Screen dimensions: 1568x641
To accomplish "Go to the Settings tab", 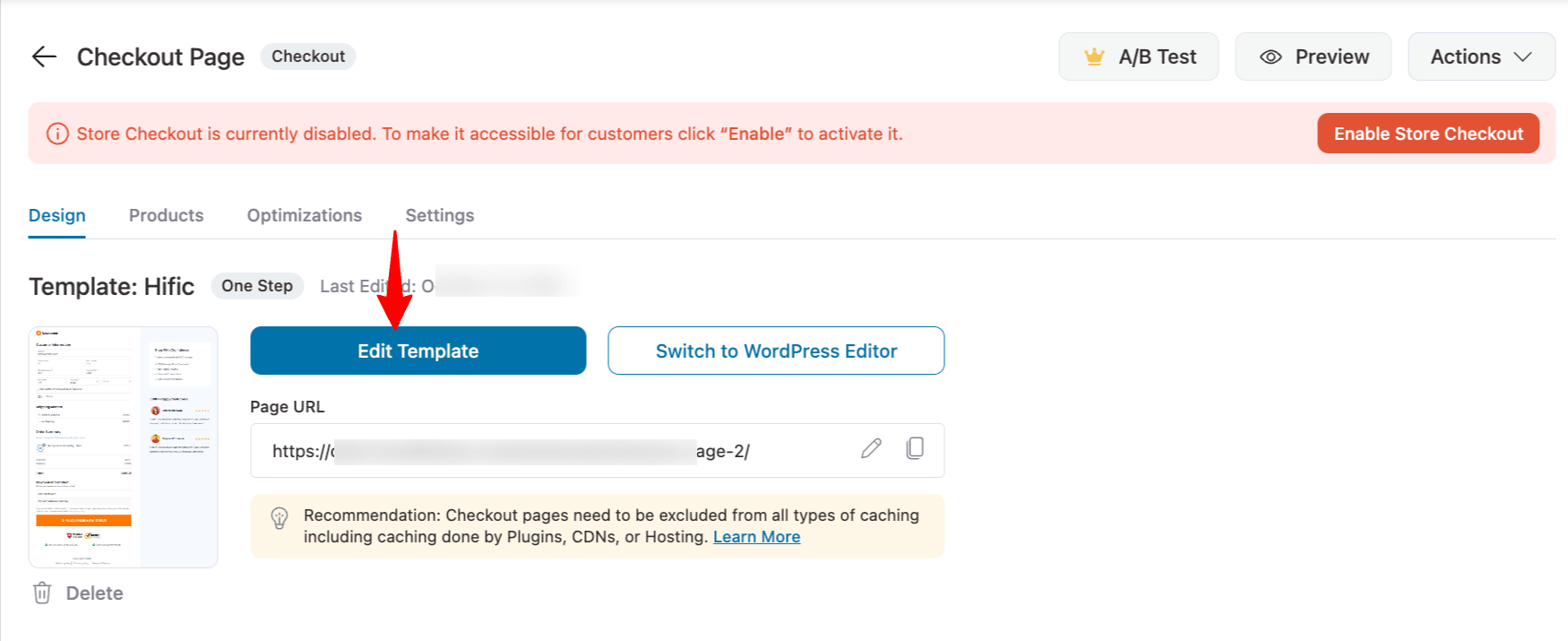I will 439,215.
